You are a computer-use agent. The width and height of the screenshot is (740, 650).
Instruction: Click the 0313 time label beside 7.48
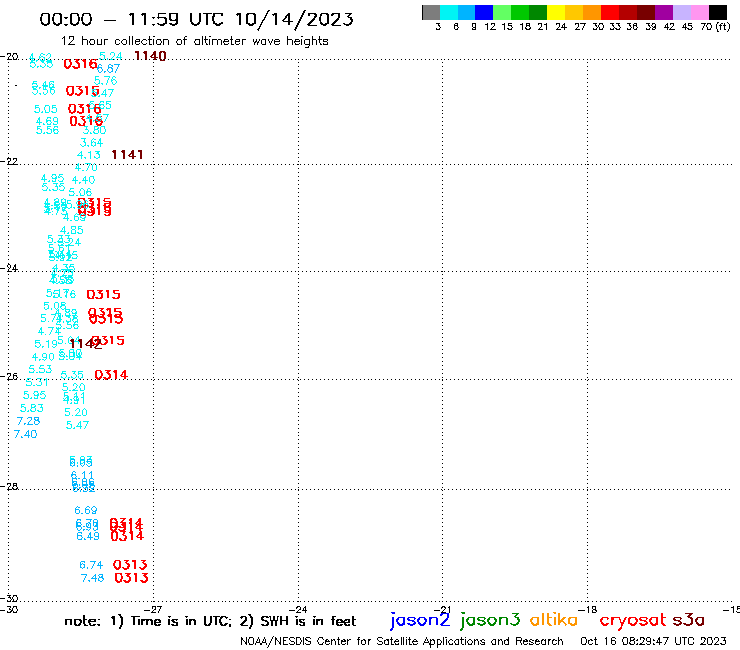pyautogui.click(x=132, y=578)
